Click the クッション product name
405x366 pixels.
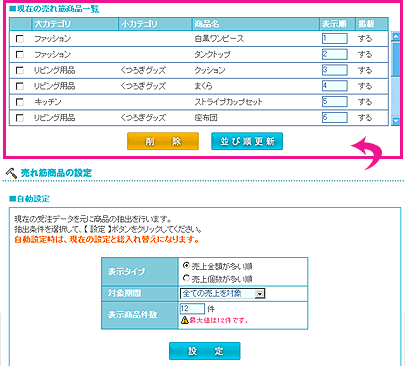point(210,70)
